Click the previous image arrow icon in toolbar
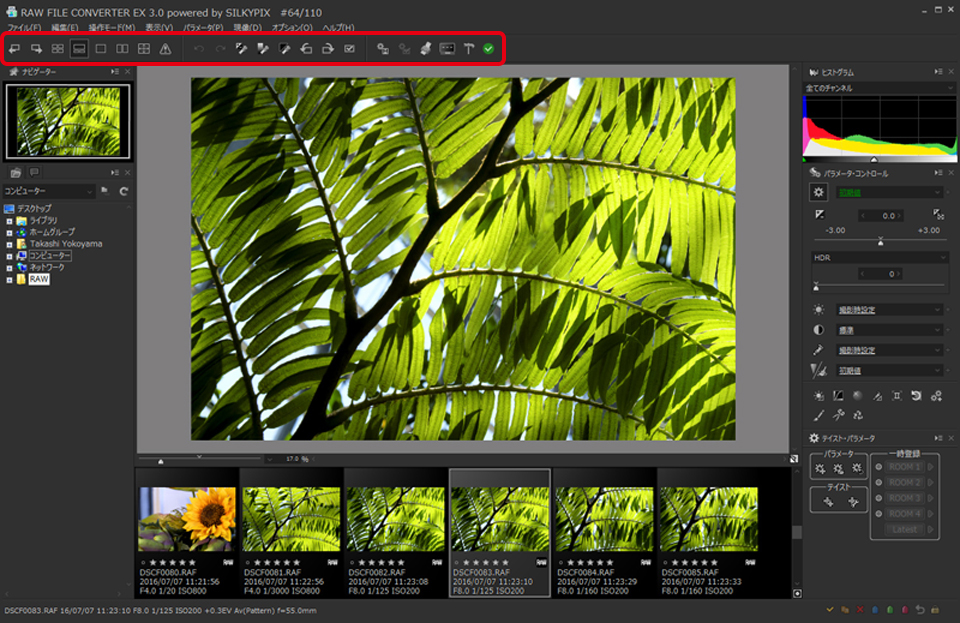Screen dimensions: 960x623 (x=14, y=49)
